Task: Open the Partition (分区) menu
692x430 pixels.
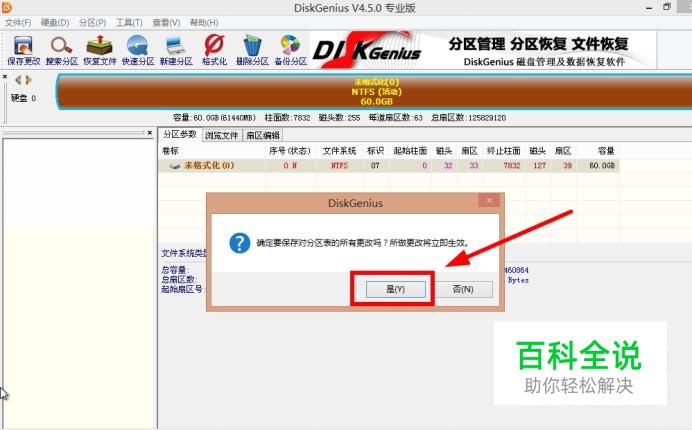Action: (92, 23)
